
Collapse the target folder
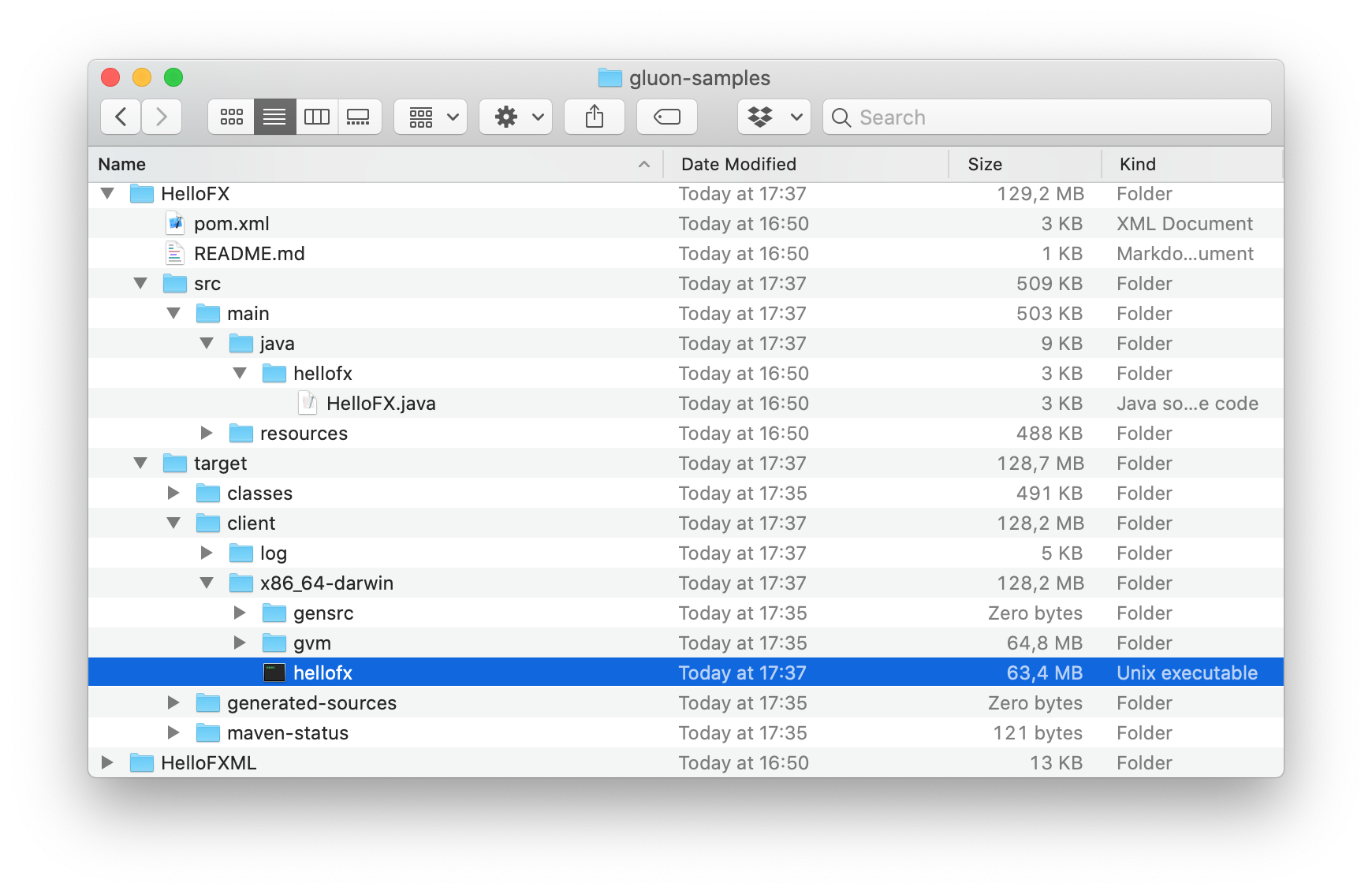141,463
